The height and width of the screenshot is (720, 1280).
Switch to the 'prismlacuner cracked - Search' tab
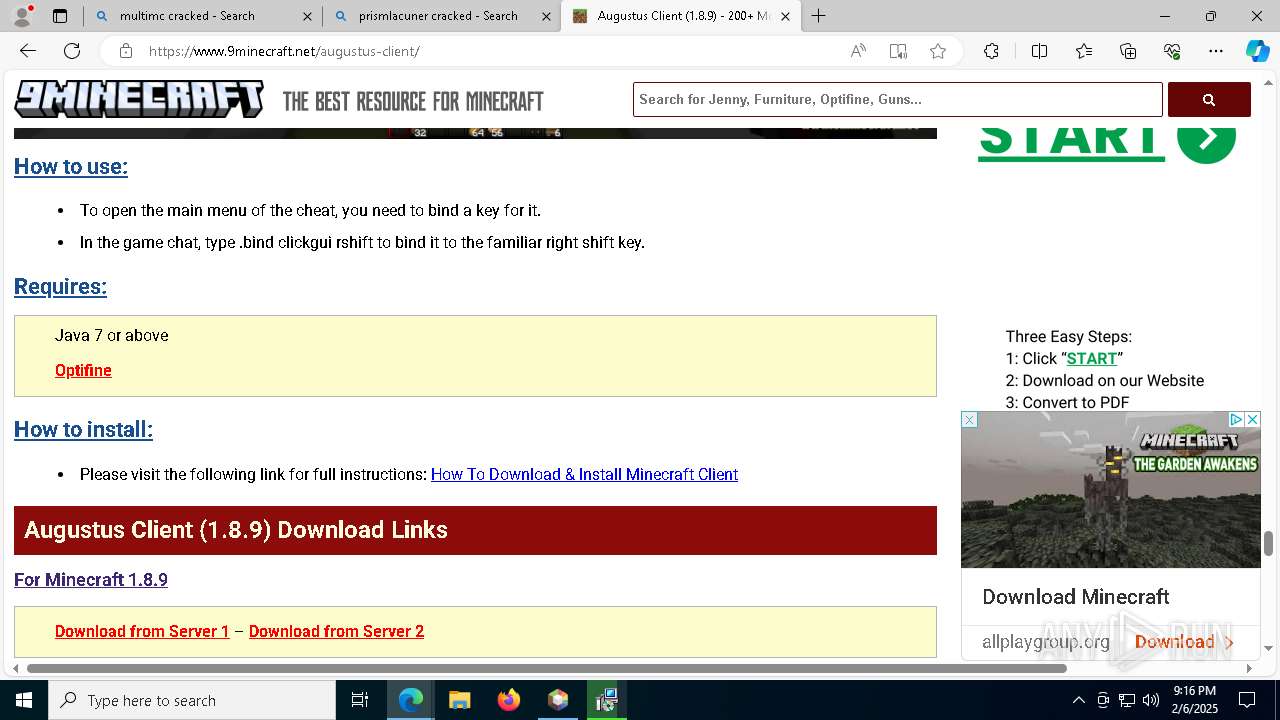438,16
